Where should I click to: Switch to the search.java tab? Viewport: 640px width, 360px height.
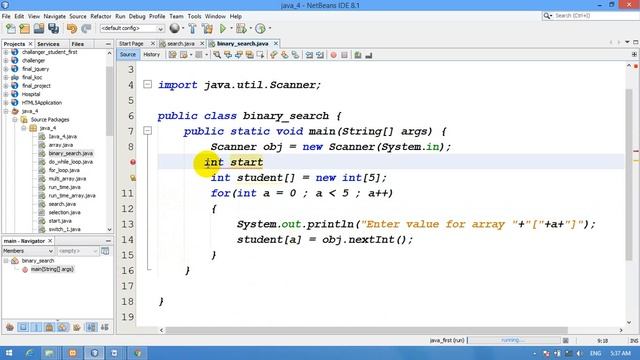point(180,44)
